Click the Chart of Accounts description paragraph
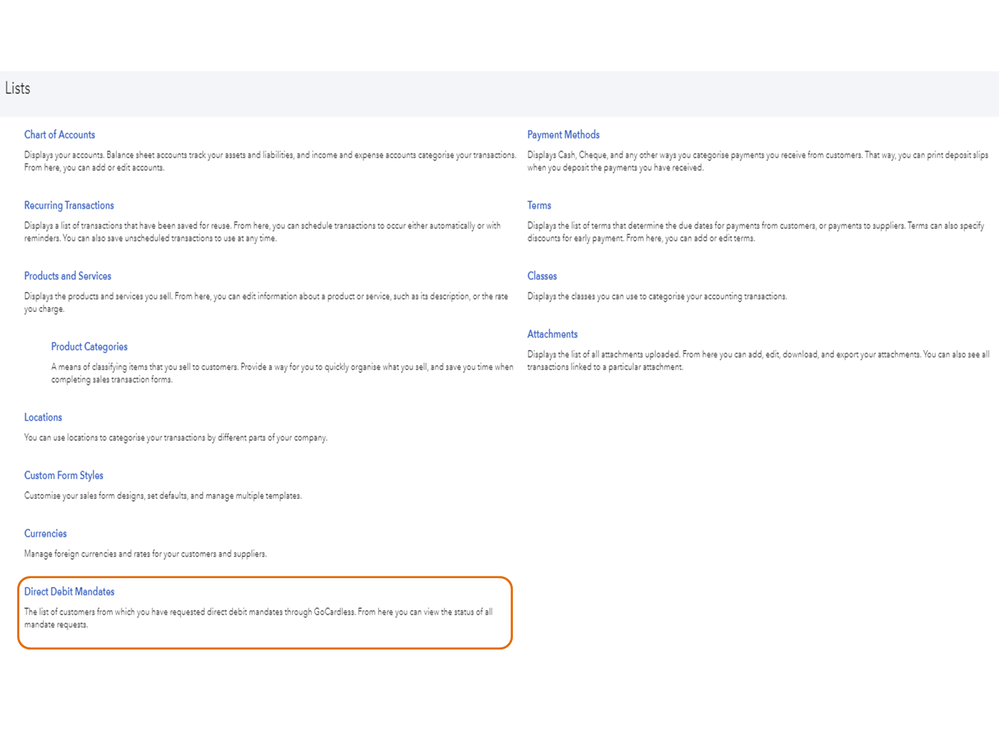The height and width of the screenshot is (749, 999). 270,161
